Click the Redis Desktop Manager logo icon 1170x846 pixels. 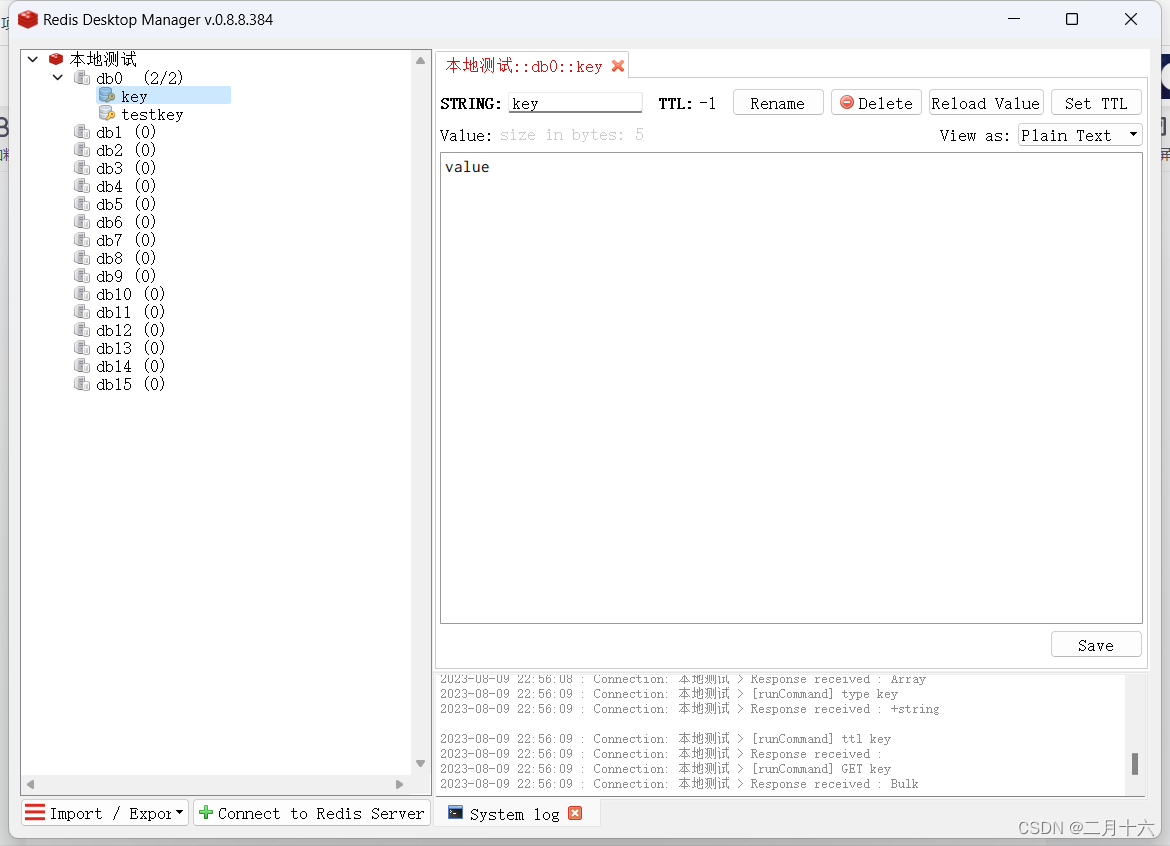28,19
